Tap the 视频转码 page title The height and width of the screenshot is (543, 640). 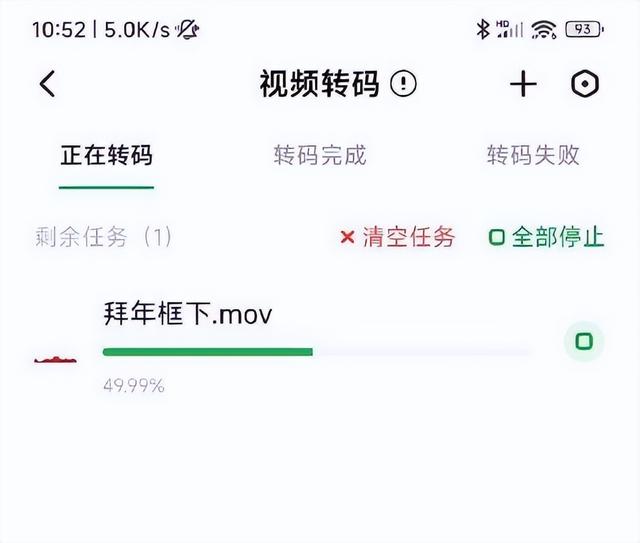tap(320, 84)
